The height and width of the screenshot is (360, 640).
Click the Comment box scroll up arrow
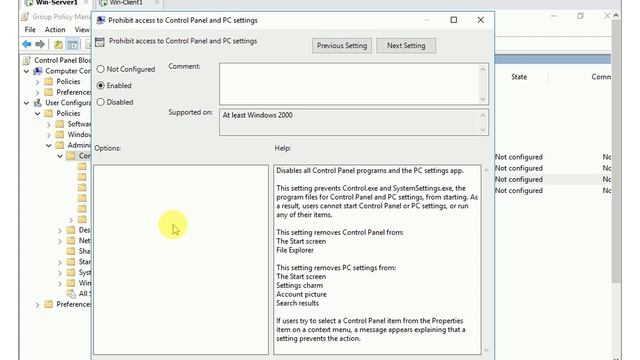(x=483, y=69)
